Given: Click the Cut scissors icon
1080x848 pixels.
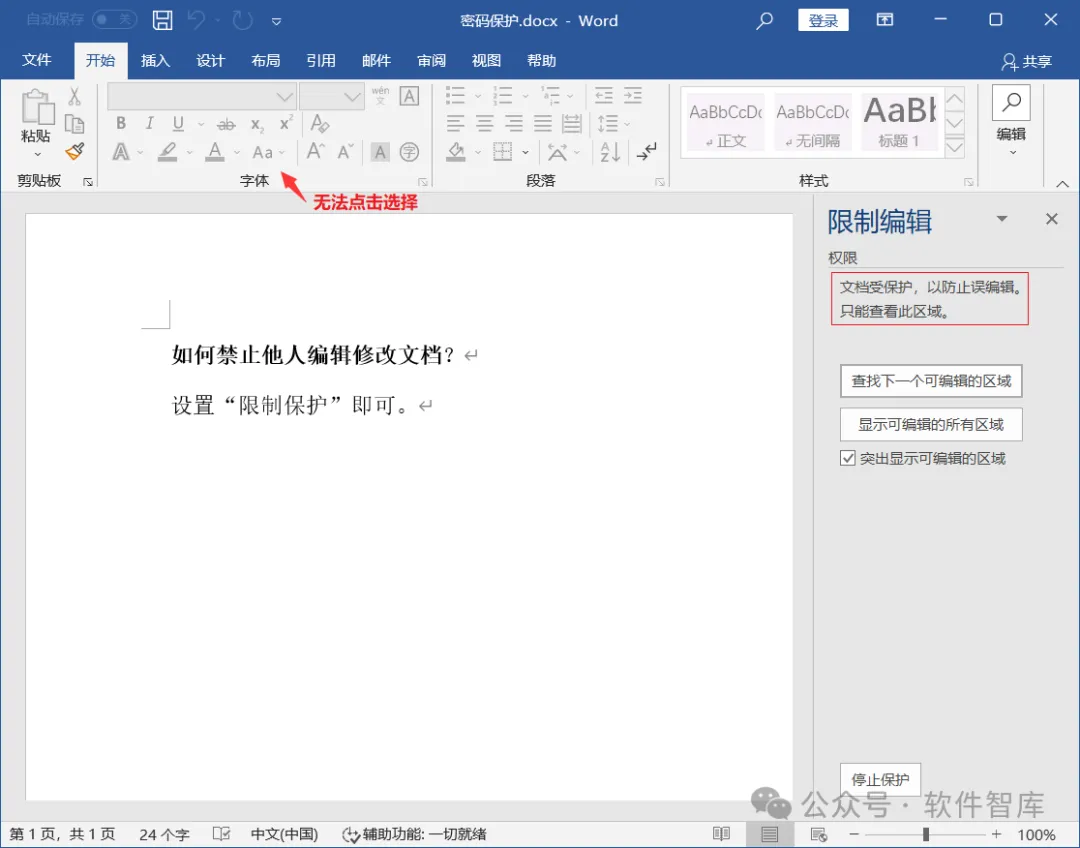Looking at the screenshot, I should coord(74,96).
